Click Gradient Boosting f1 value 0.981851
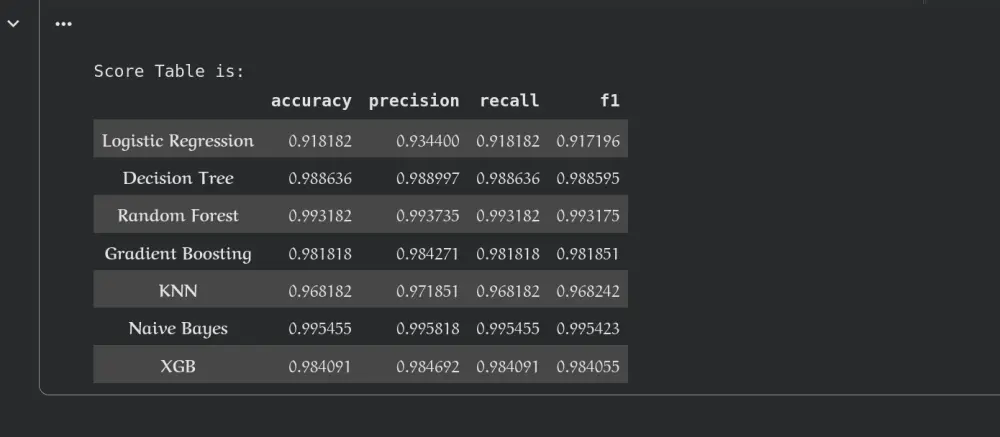 [587, 254]
